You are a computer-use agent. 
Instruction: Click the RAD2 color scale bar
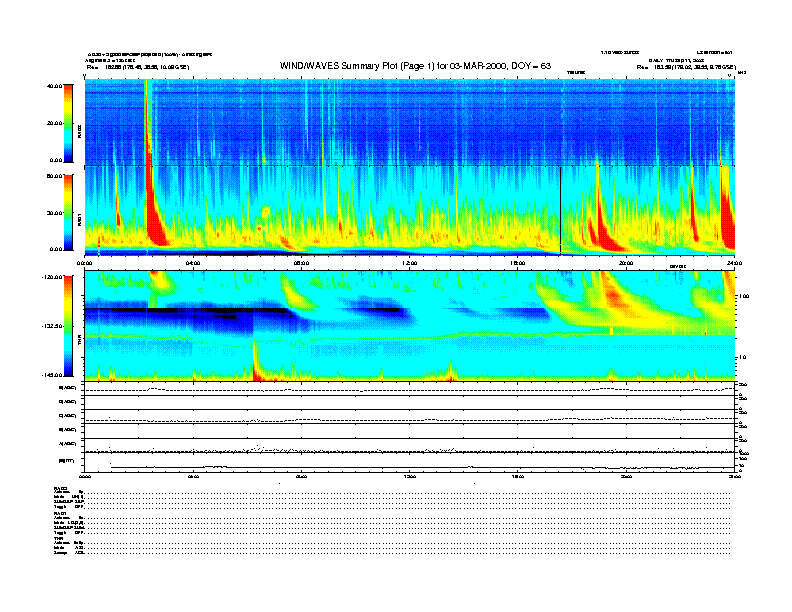[x=68, y=123]
